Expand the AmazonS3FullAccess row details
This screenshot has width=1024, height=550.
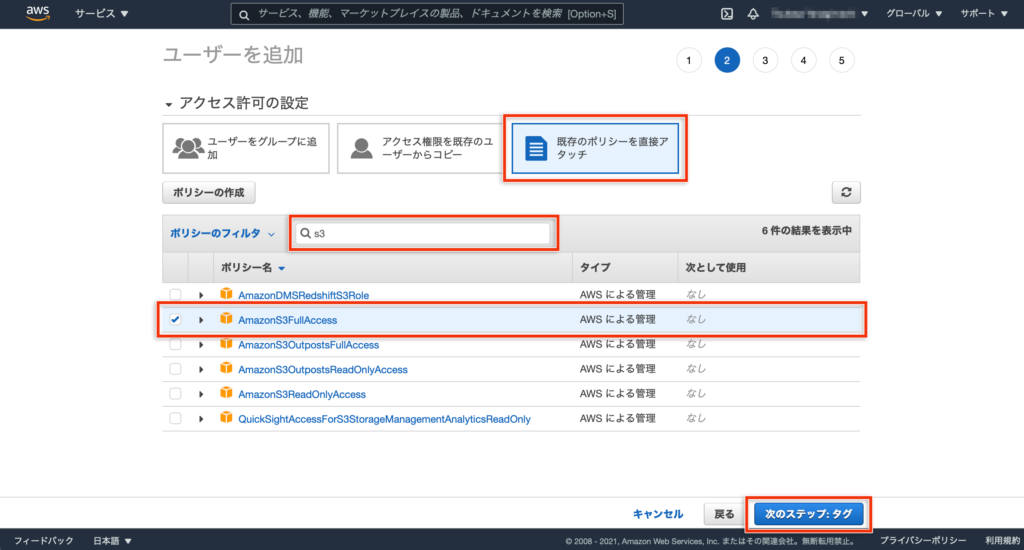tap(201, 320)
